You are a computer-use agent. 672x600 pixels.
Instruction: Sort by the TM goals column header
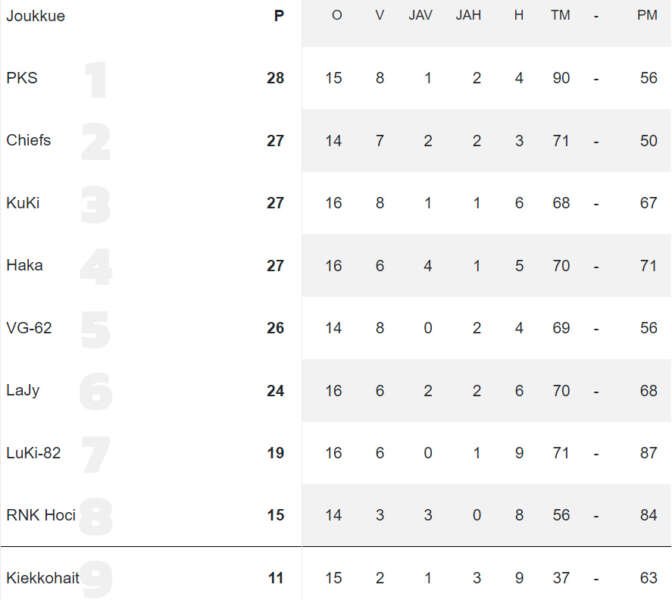561,15
